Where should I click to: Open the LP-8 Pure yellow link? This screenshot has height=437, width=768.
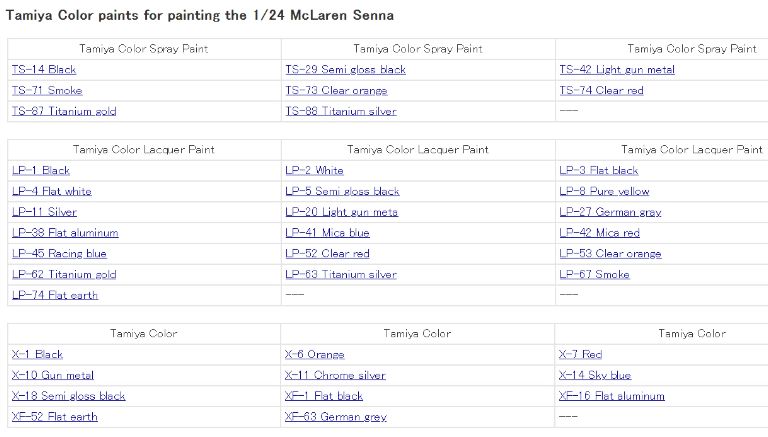pyautogui.click(x=604, y=192)
